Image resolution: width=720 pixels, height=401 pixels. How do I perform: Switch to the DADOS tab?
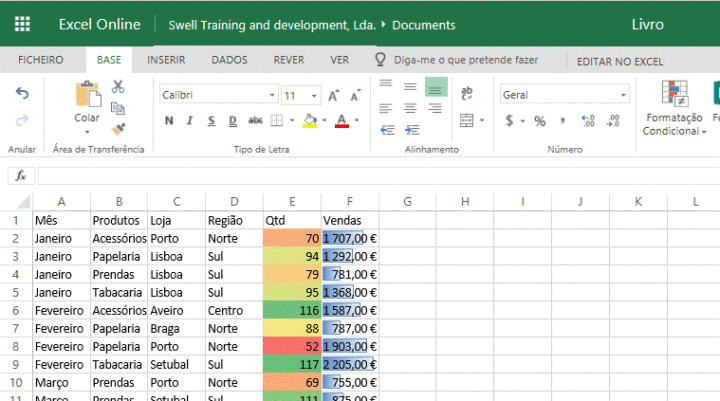pyautogui.click(x=229, y=60)
